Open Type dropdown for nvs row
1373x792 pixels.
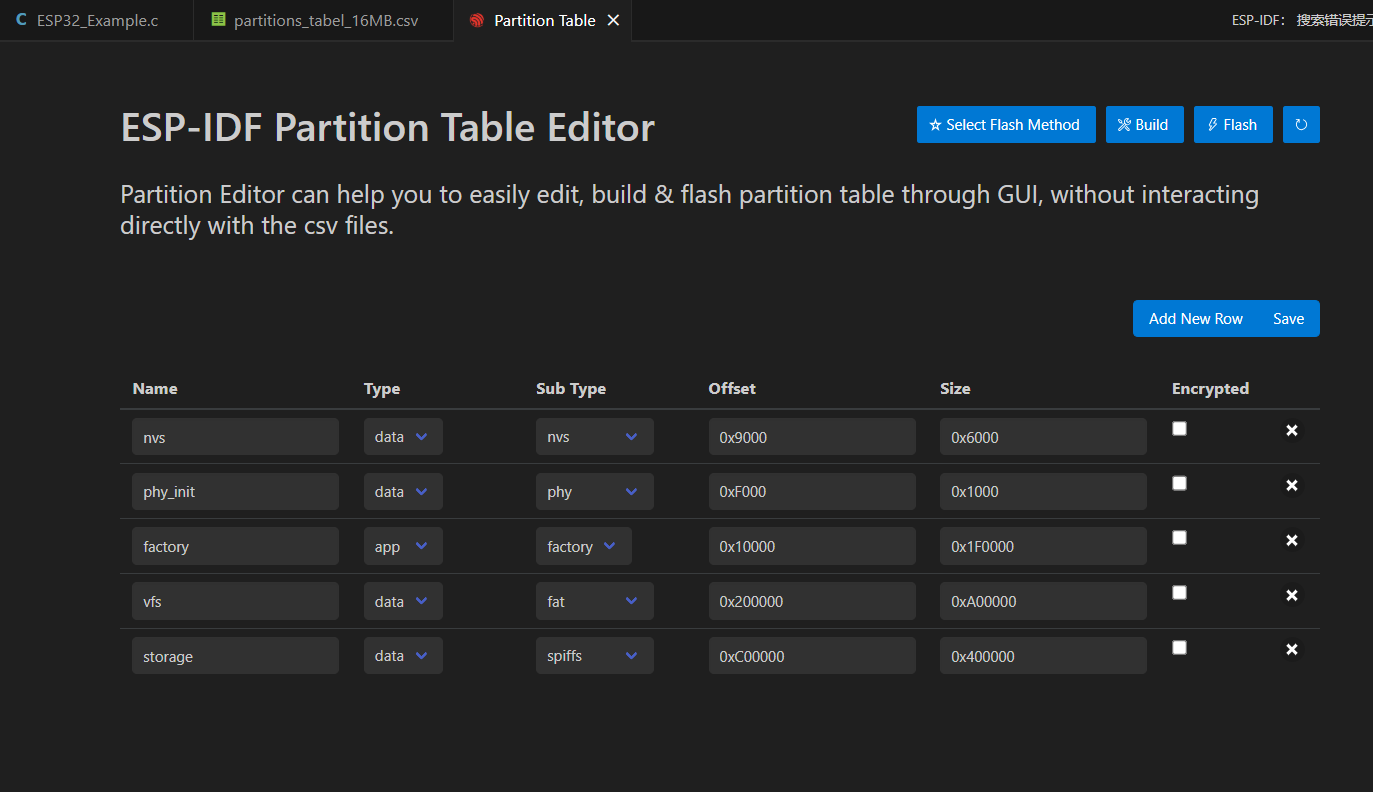click(x=403, y=437)
